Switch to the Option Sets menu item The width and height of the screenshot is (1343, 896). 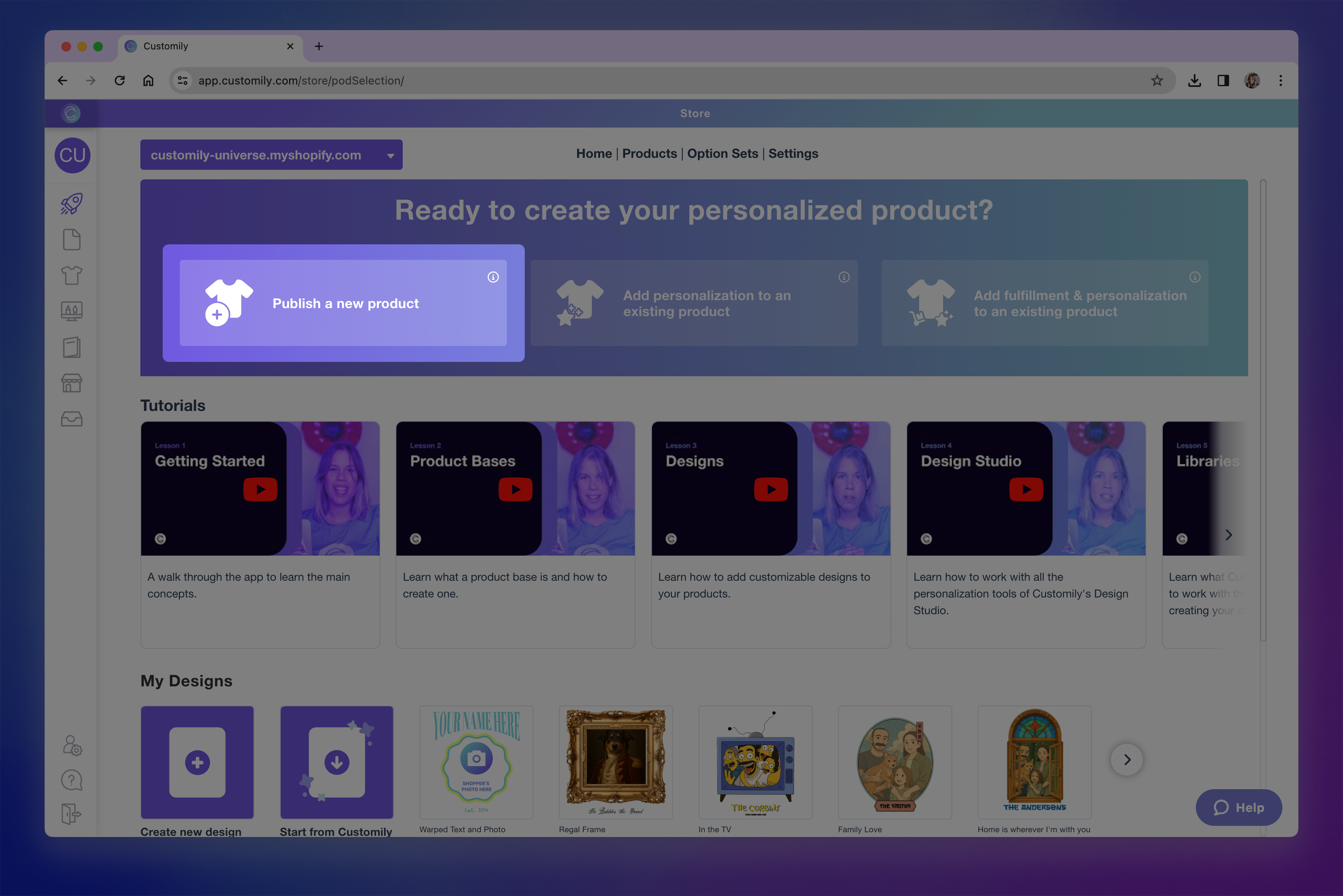(723, 153)
